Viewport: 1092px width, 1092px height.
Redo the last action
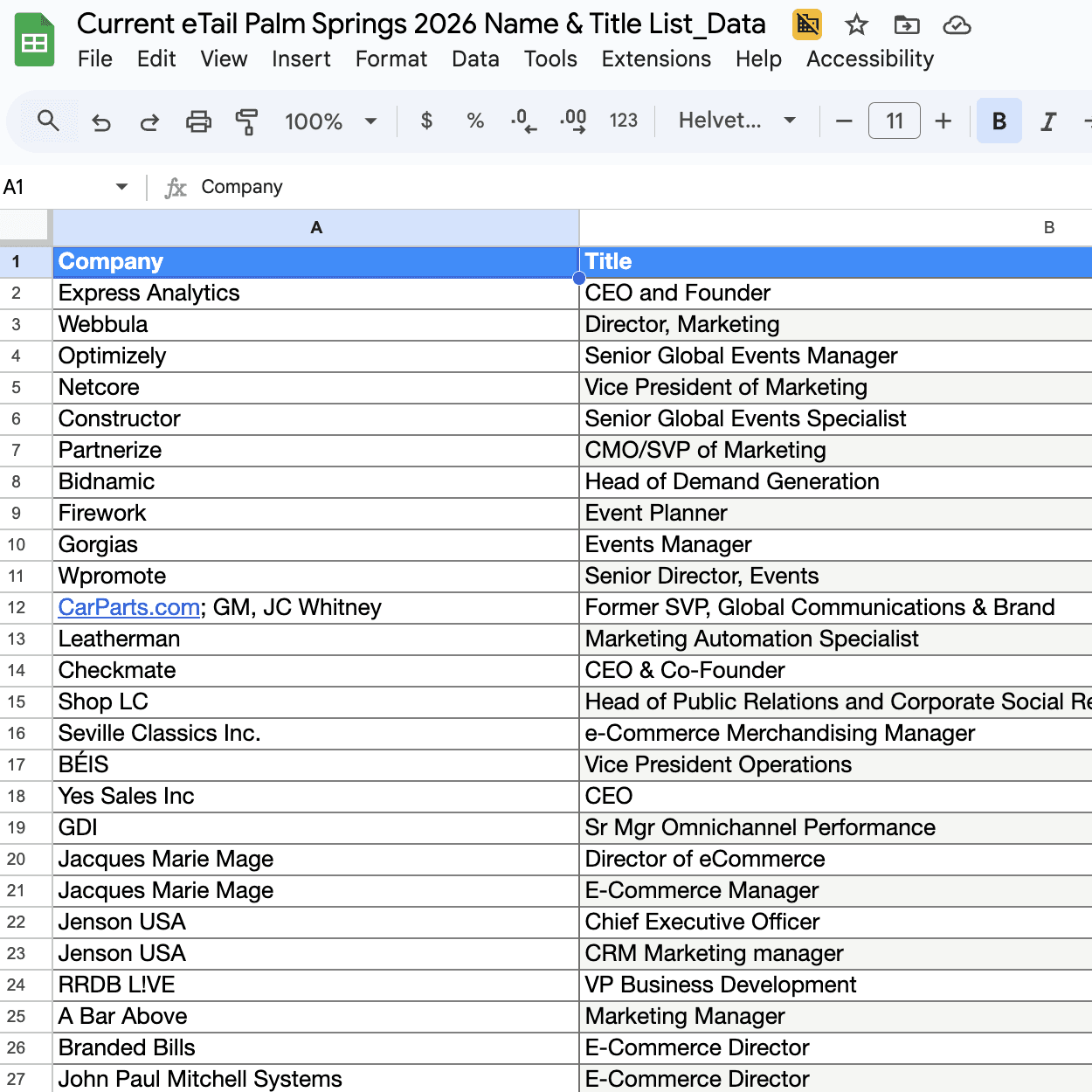coord(149,121)
